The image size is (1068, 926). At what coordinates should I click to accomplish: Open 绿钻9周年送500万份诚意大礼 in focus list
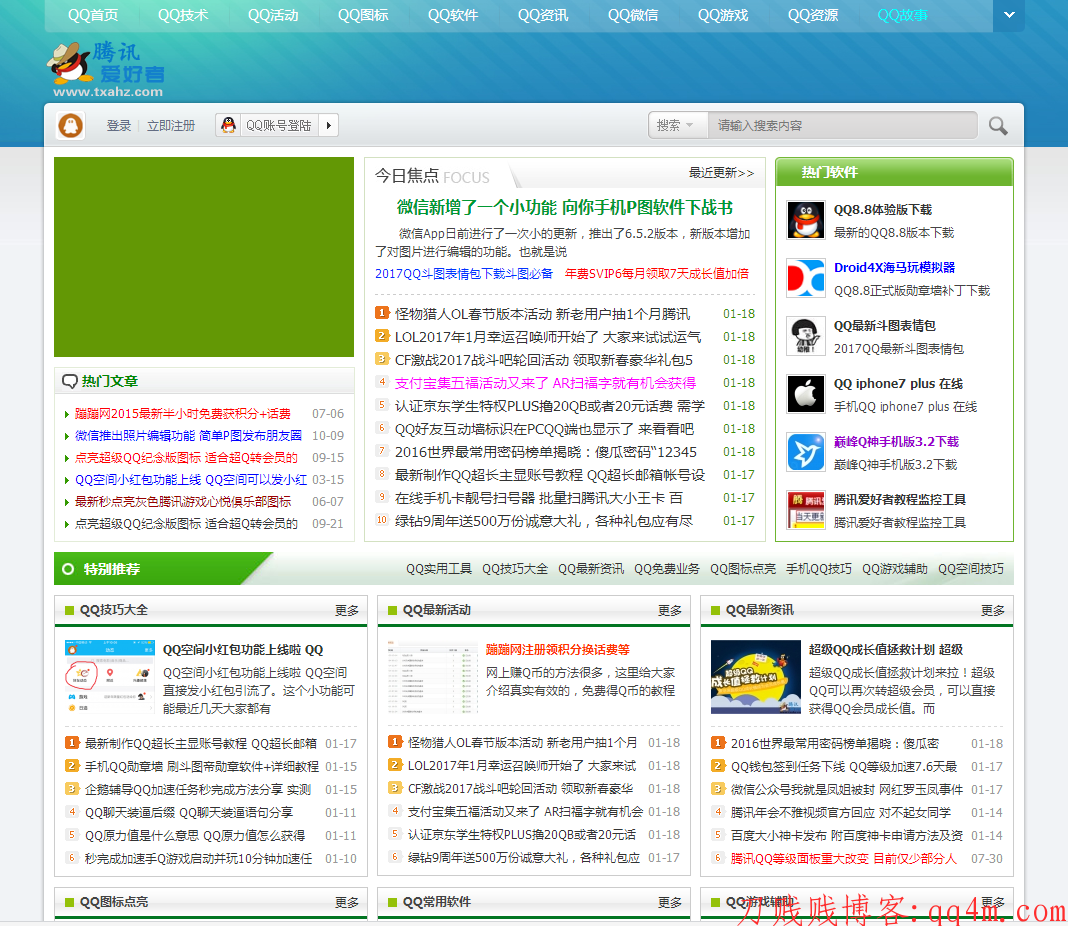point(544,522)
